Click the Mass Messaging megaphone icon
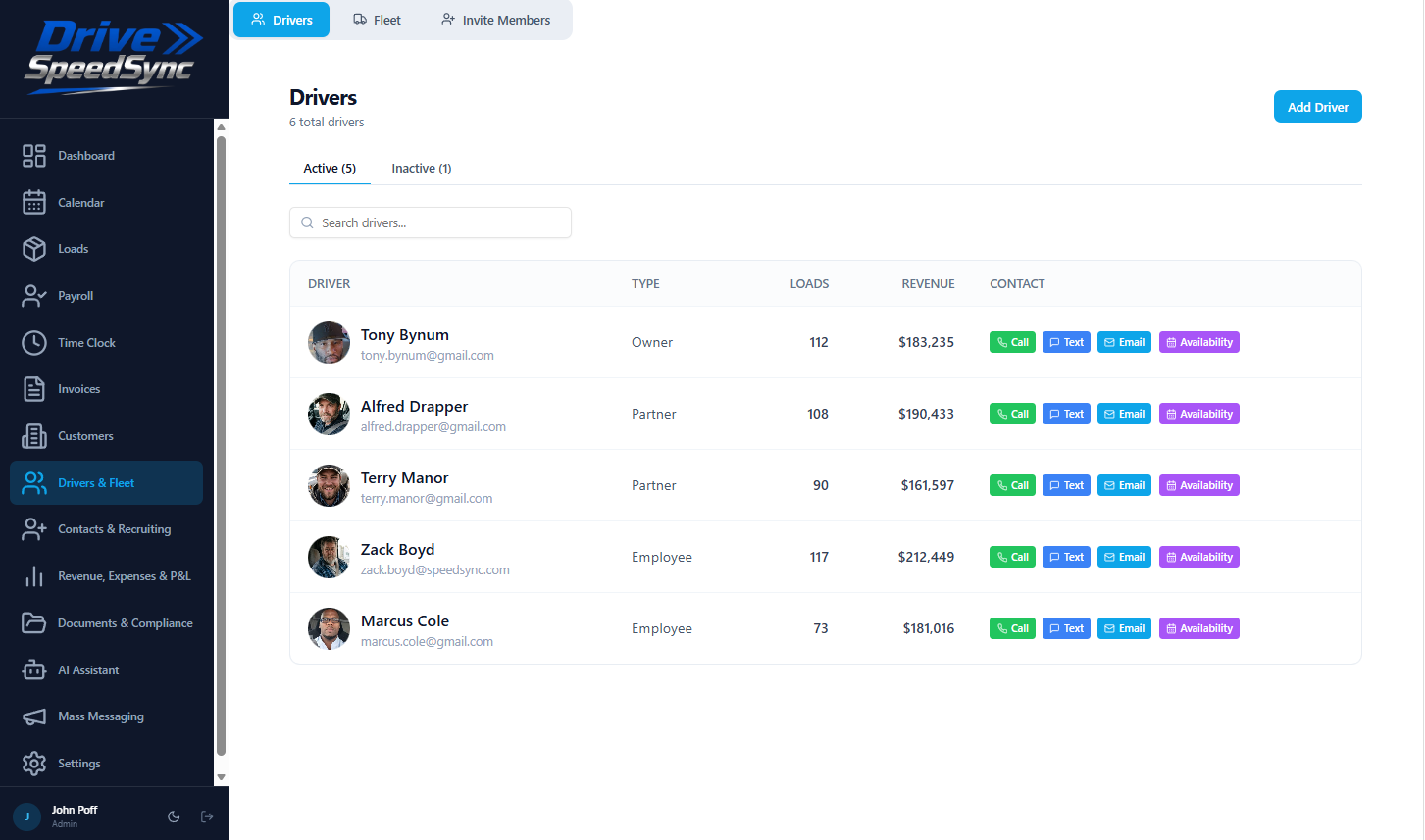The height and width of the screenshot is (840, 1425). (x=34, y=716)
